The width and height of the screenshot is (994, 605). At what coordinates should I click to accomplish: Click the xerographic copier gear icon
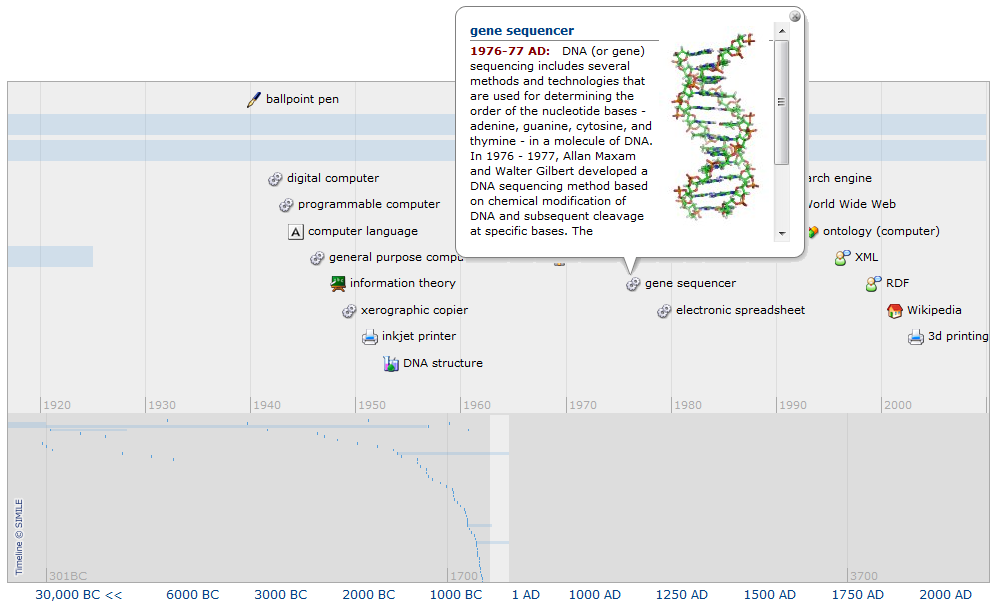click(x=349, y=311)
